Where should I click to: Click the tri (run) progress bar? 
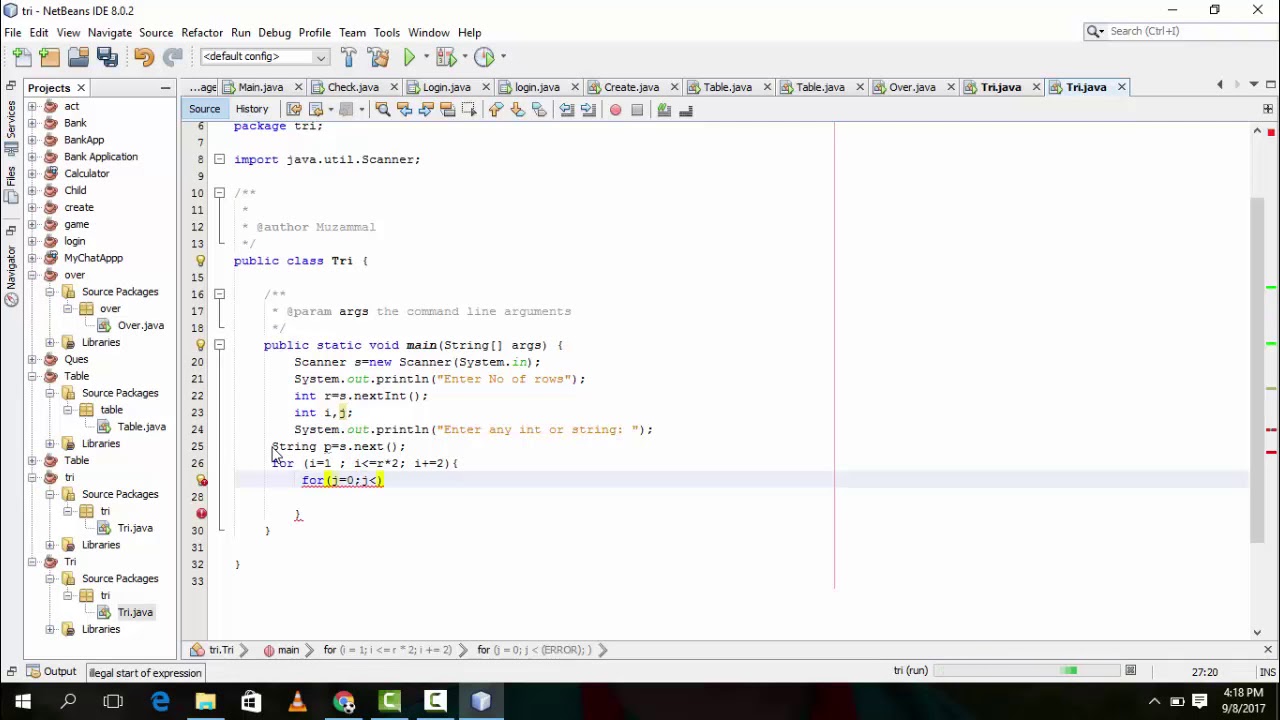[1028, 671]
